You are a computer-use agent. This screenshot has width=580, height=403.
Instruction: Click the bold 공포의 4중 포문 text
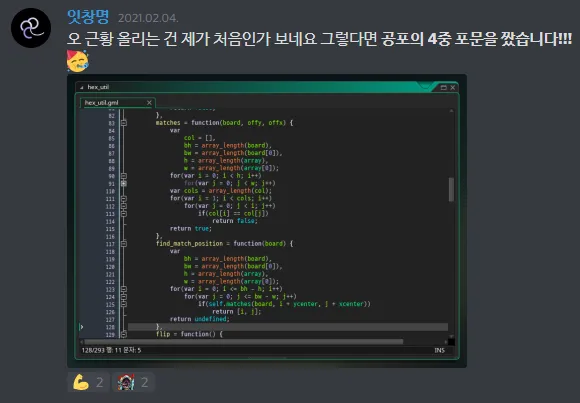(438, 38)
